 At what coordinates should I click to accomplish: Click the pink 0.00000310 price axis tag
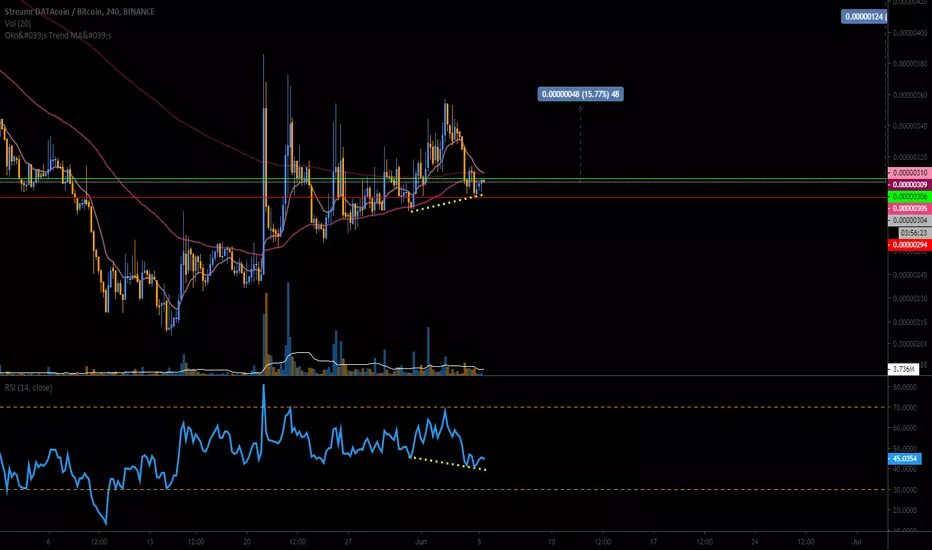coord(909,172)
